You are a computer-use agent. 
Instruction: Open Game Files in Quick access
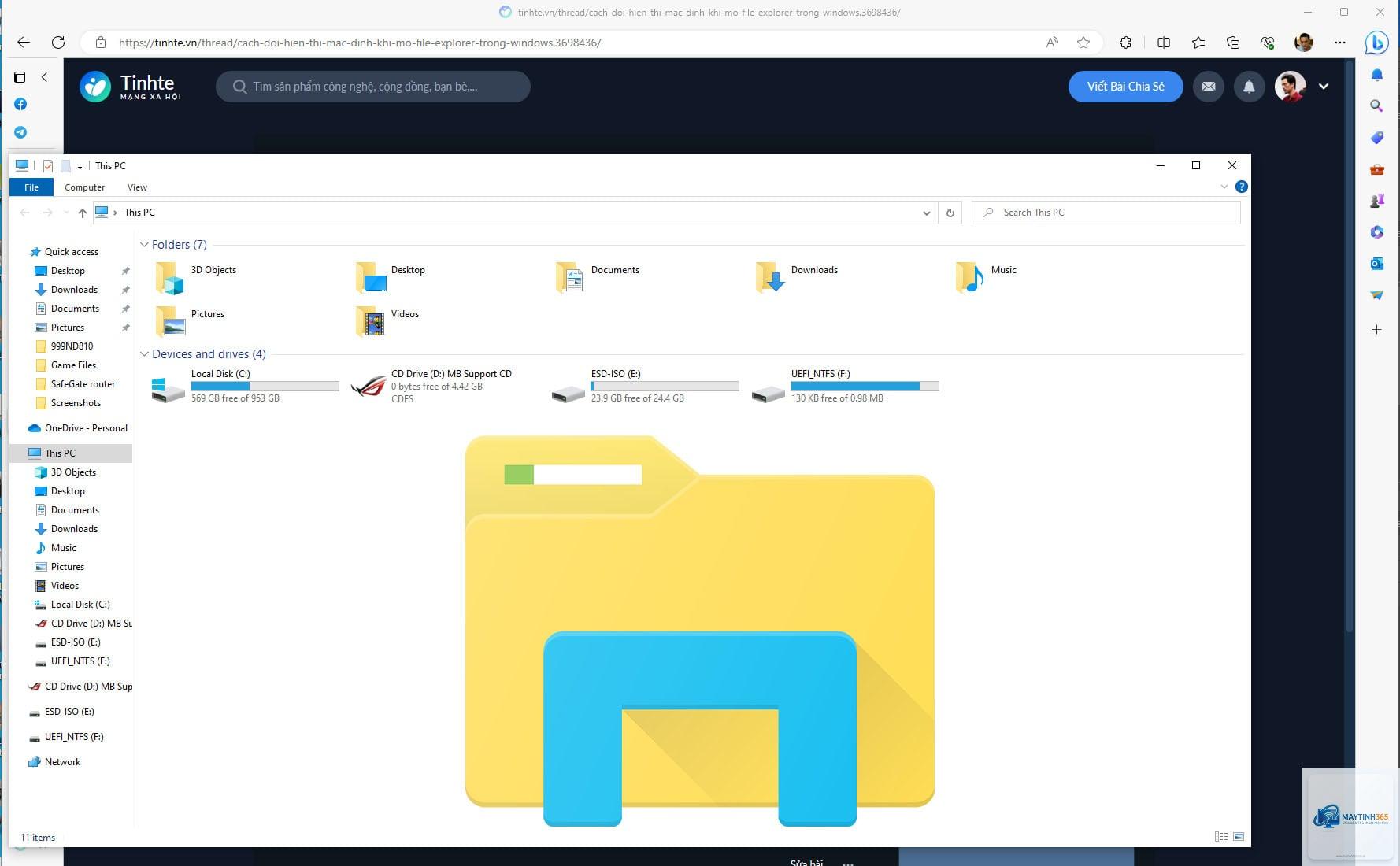(66, 365)
